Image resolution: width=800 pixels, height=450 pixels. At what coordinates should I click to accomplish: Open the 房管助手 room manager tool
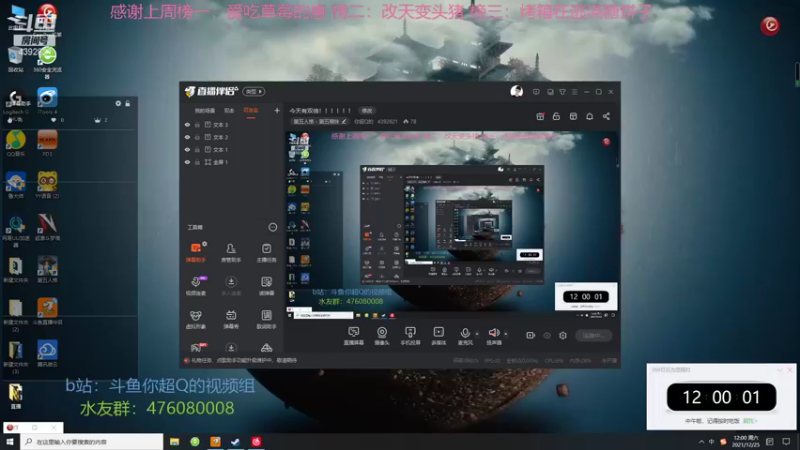[x=231, y=252]
